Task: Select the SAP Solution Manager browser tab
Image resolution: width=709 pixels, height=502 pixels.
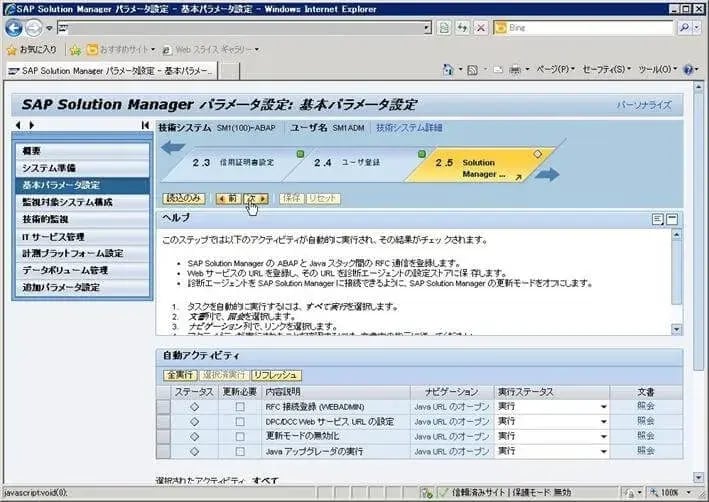Action: tap(111, 71)
